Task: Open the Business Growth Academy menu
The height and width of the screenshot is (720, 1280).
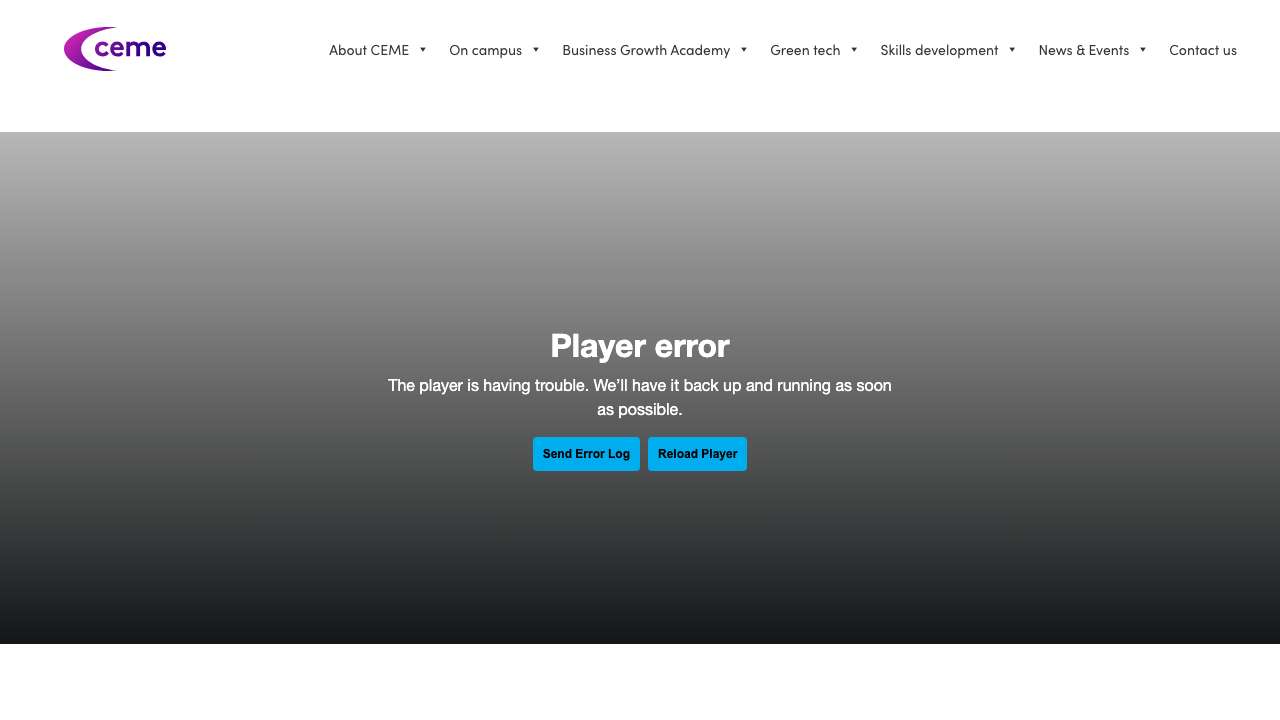Action: coord(645,50)
